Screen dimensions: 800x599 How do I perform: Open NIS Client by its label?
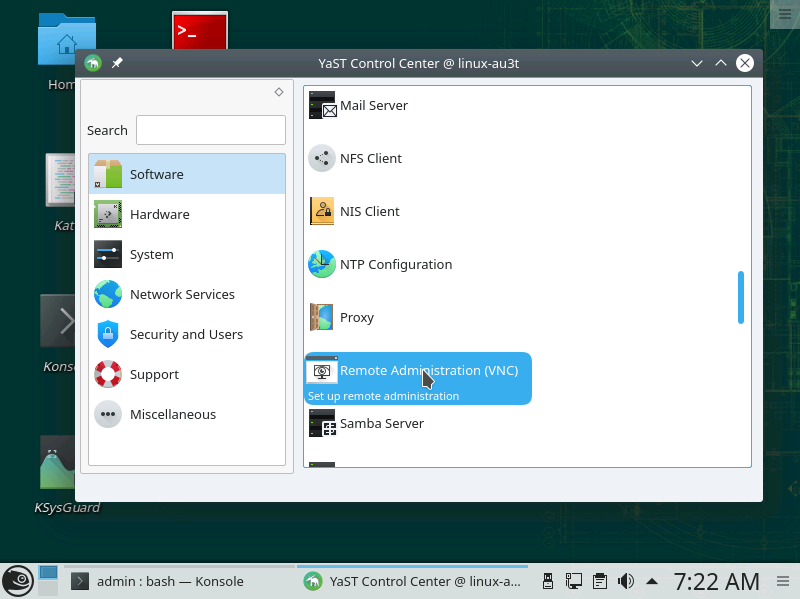(369, 212)
